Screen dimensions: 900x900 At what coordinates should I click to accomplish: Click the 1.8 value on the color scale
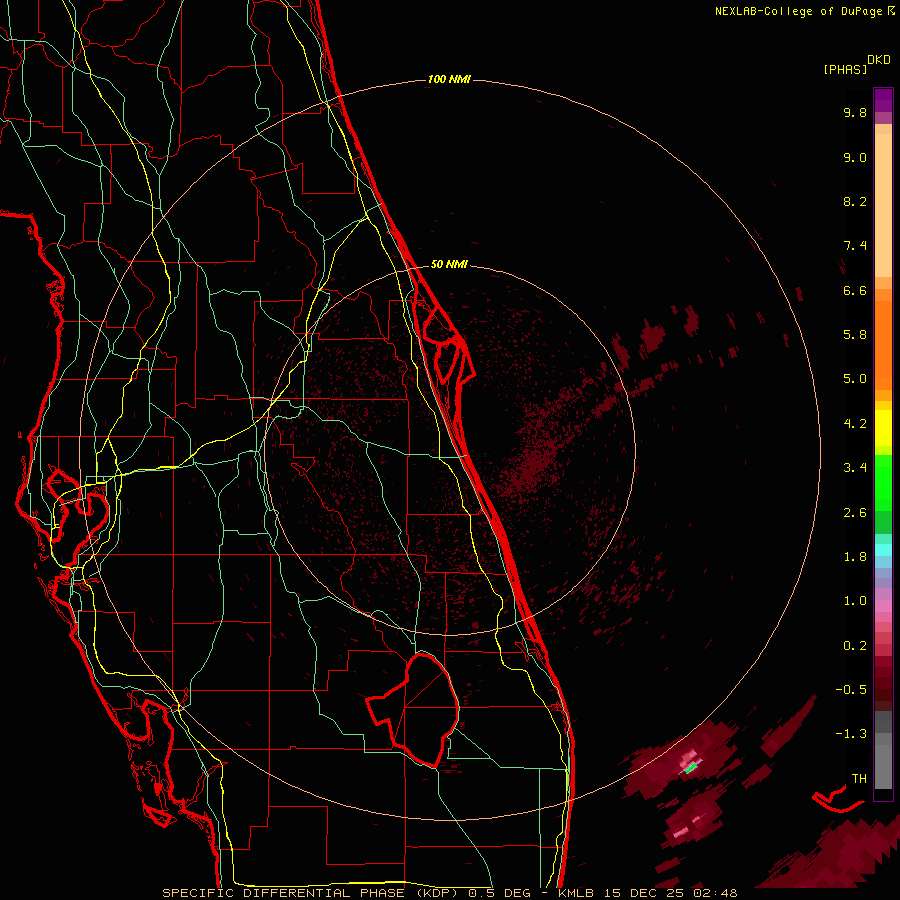pos(855,557)
